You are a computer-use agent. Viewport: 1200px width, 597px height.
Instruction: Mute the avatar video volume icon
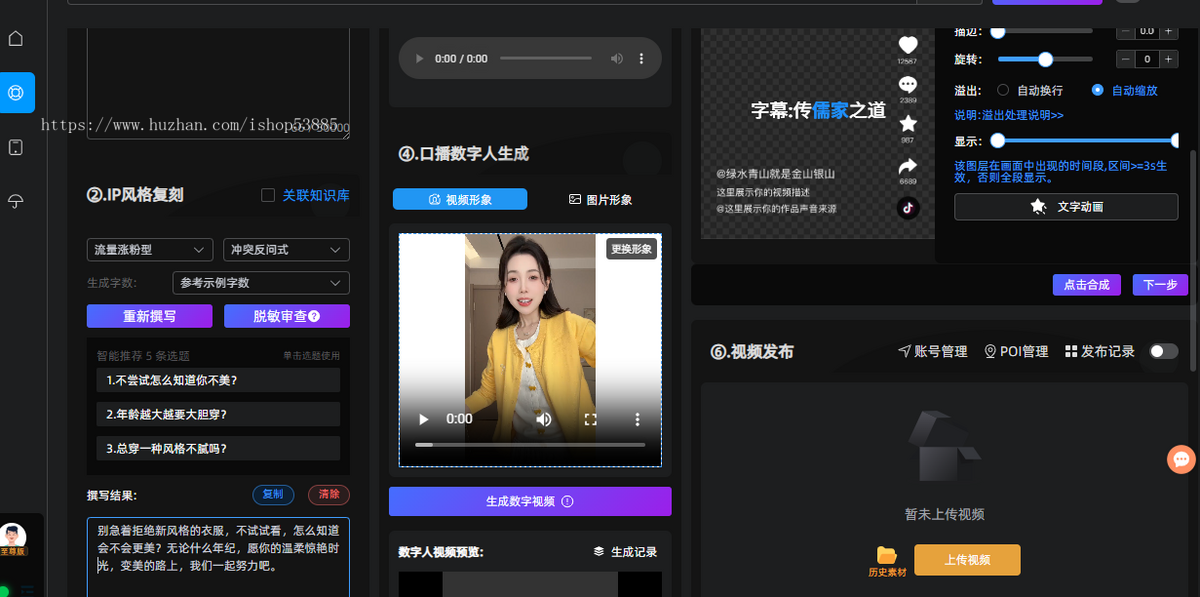pyautogui.click(x=543, y=419)
